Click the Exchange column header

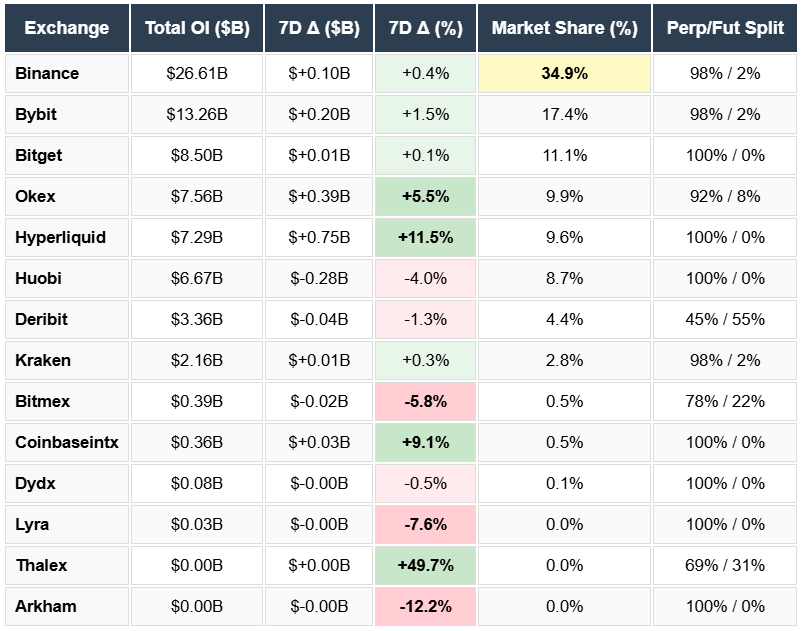click(66, 28)
